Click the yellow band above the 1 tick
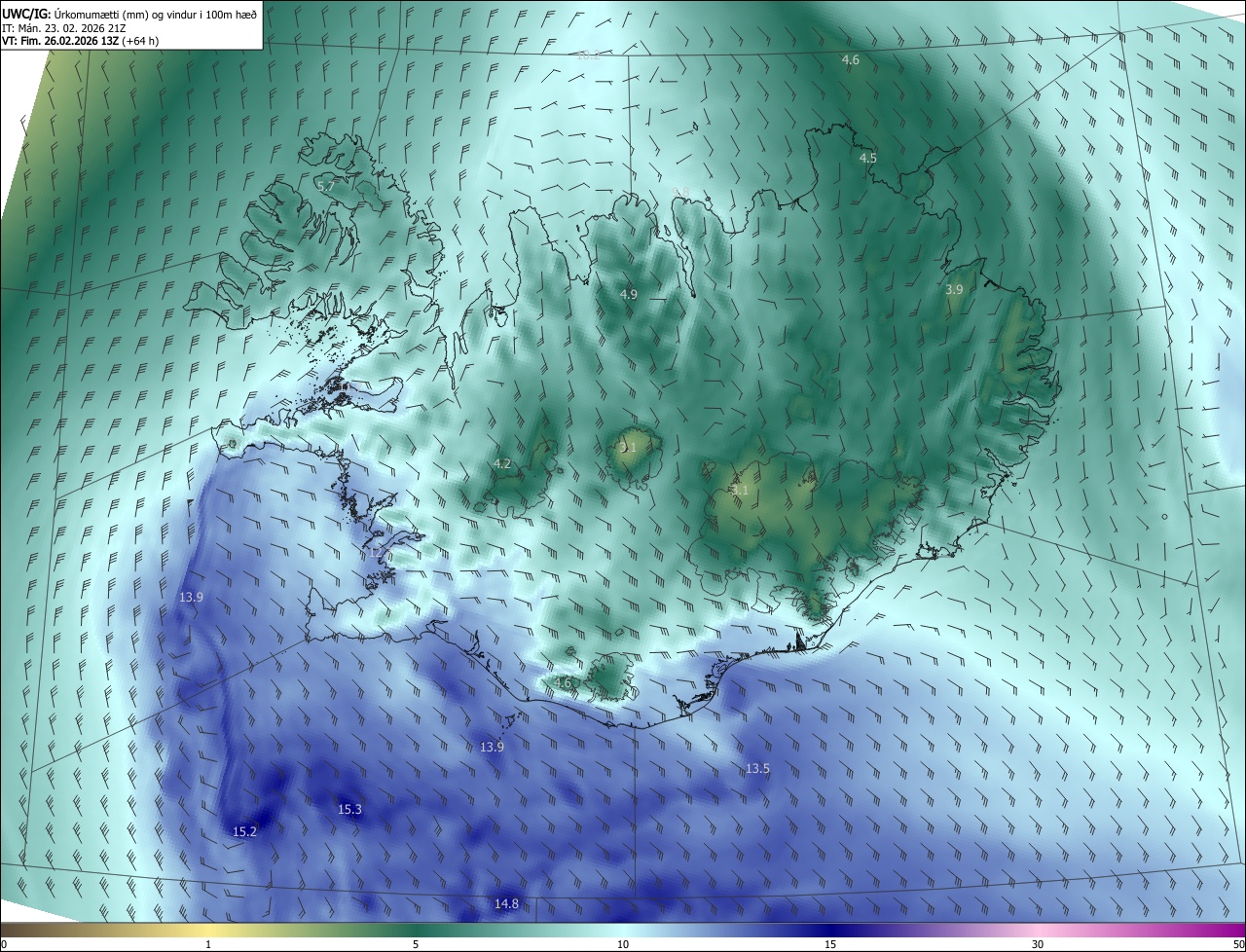The height and width of the screenshot is (952, 1246). pos(208,930)
